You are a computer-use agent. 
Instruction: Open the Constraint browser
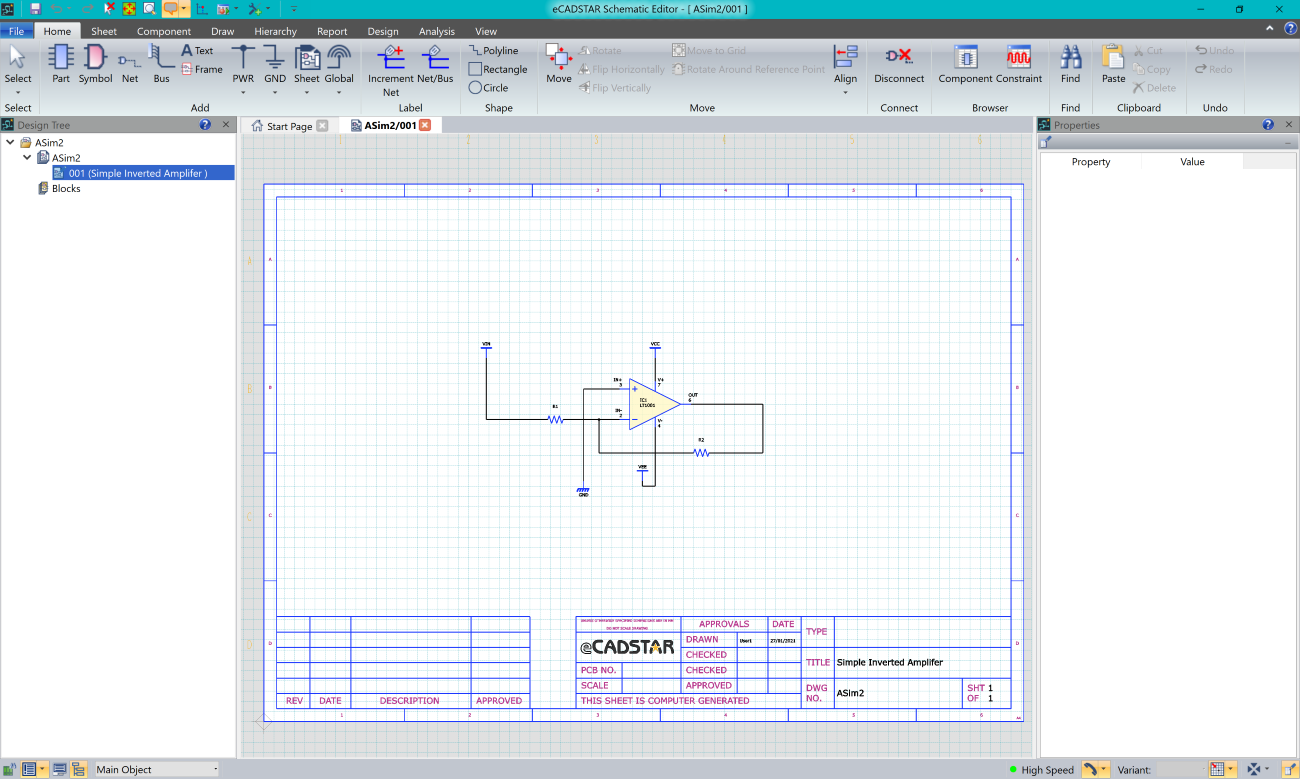1019,63
